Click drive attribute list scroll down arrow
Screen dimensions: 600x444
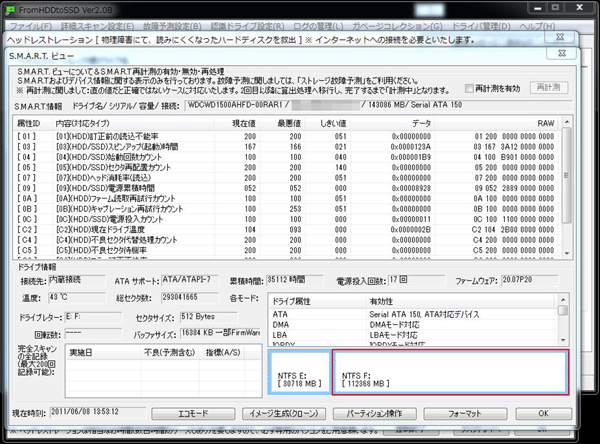click(x=563, y=340)
